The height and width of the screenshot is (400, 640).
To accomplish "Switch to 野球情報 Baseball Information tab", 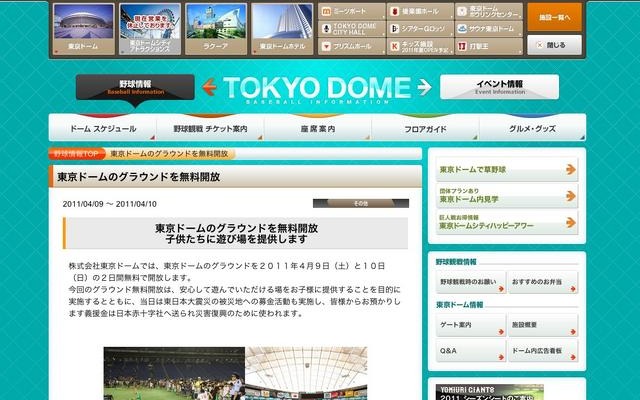I will click(x=135, y=87).
